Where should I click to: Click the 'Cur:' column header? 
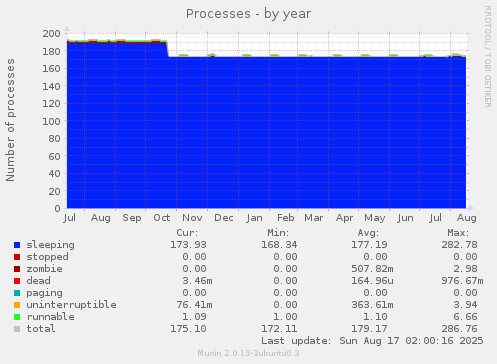[187, 233]
